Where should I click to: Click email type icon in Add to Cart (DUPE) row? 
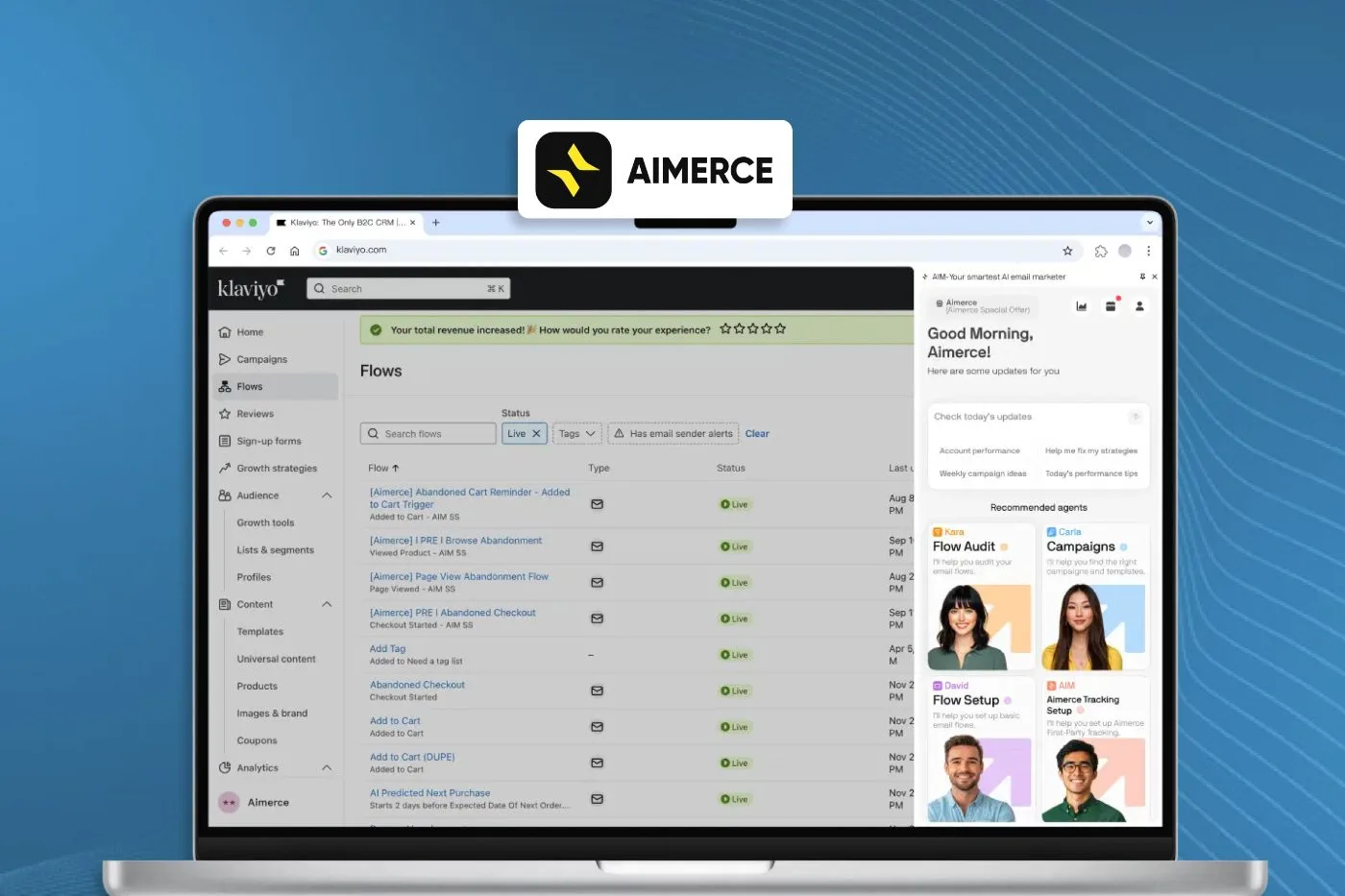point(597,763)
